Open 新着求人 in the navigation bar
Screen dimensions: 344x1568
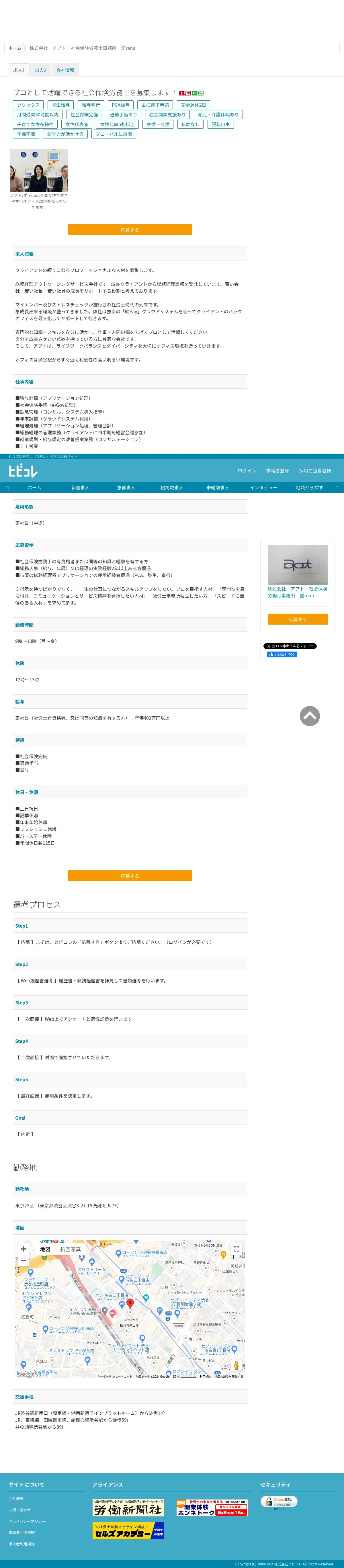point(80,488)
